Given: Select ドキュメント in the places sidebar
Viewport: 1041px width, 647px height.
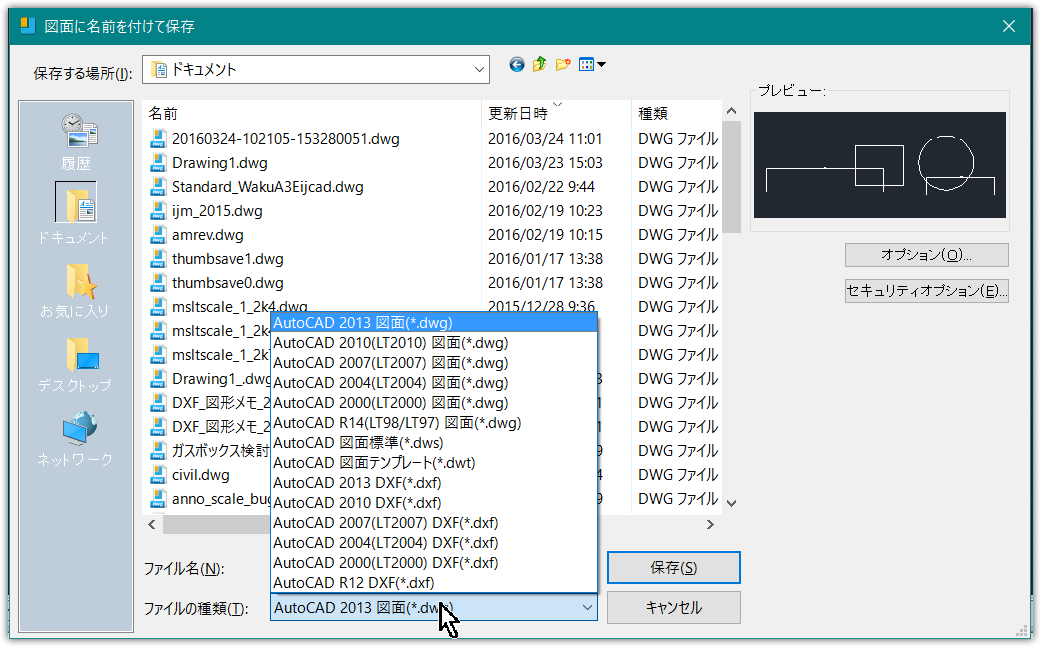Looking at the screenshot, I should (x=74, y=214).
